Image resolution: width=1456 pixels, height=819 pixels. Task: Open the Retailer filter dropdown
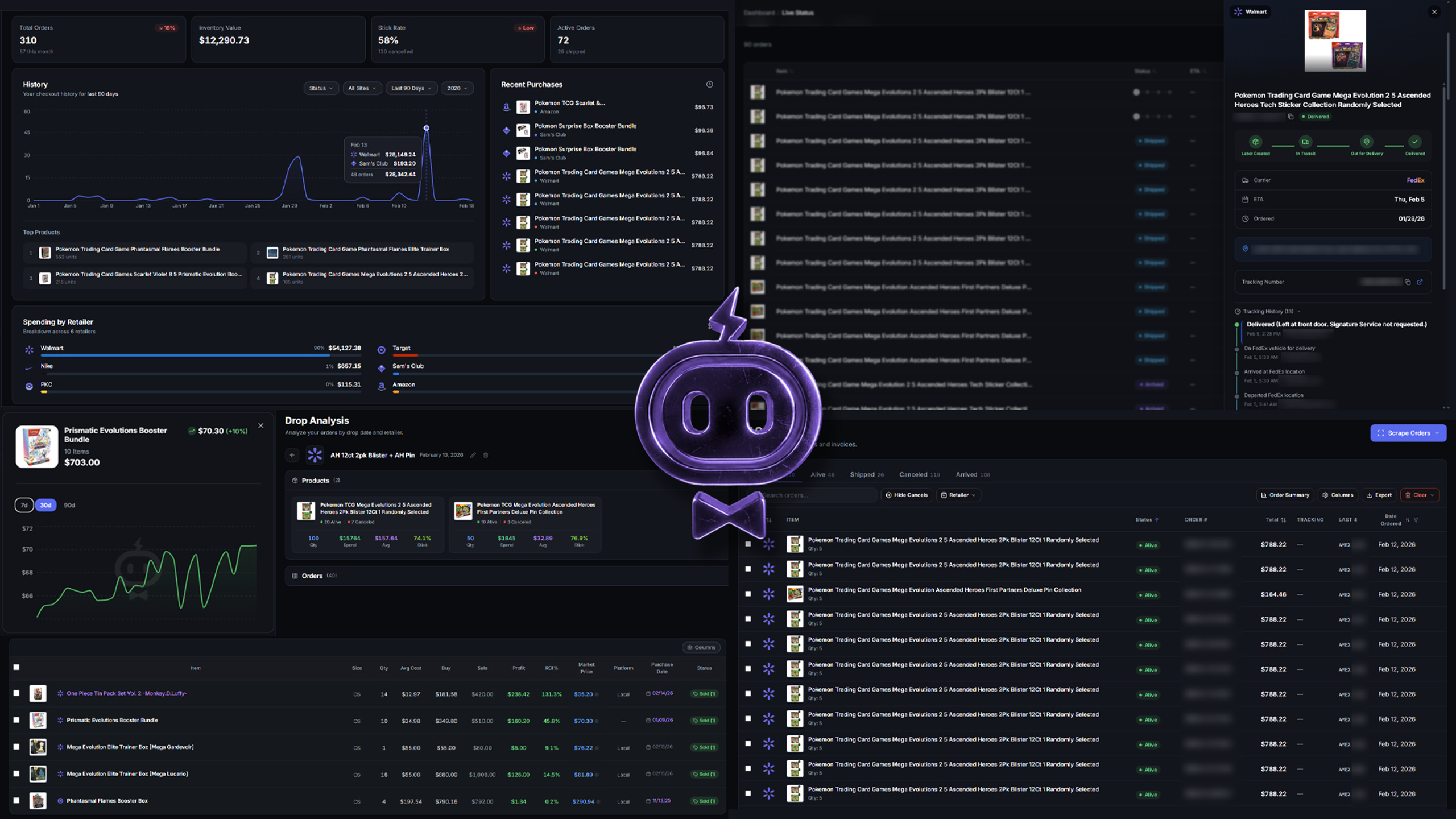(958, 495)
